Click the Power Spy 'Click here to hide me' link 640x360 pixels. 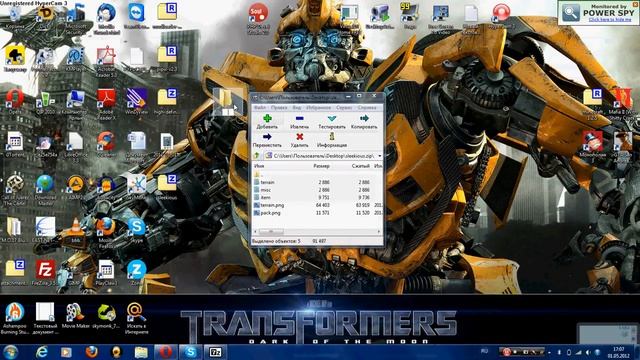[x=610, y=19]
